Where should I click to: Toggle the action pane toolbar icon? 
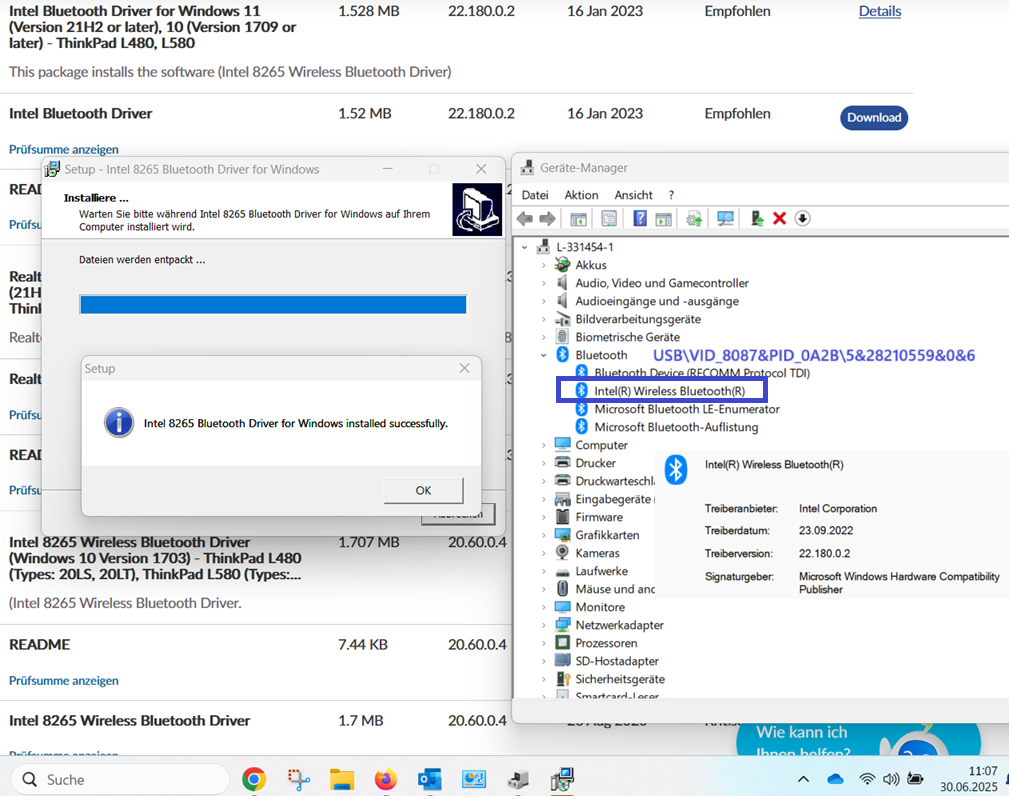(x=663, y=219)
